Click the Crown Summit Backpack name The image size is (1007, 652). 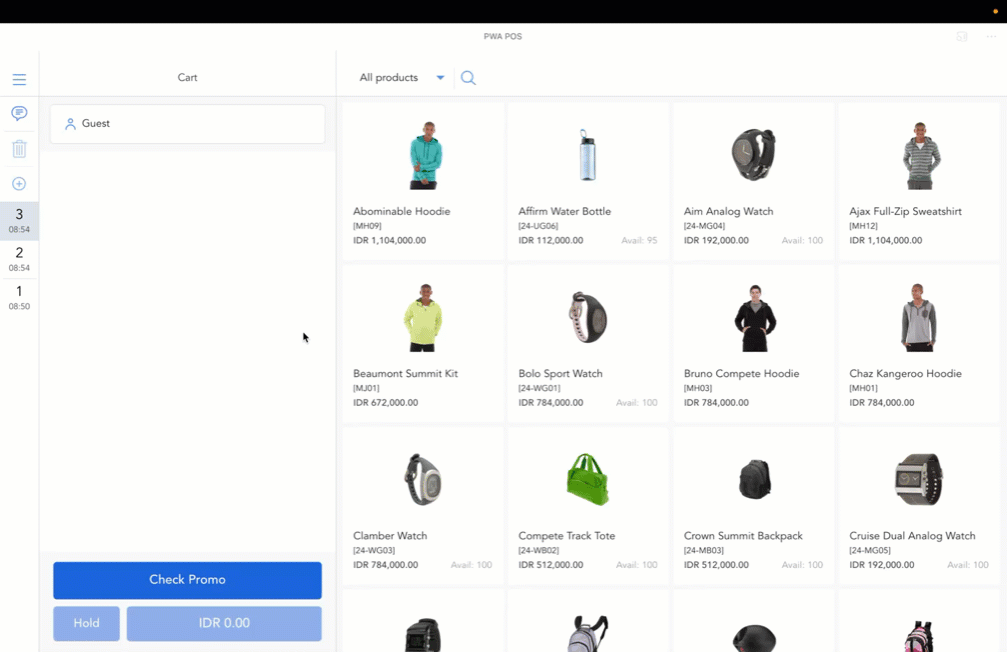pos(743,536)
